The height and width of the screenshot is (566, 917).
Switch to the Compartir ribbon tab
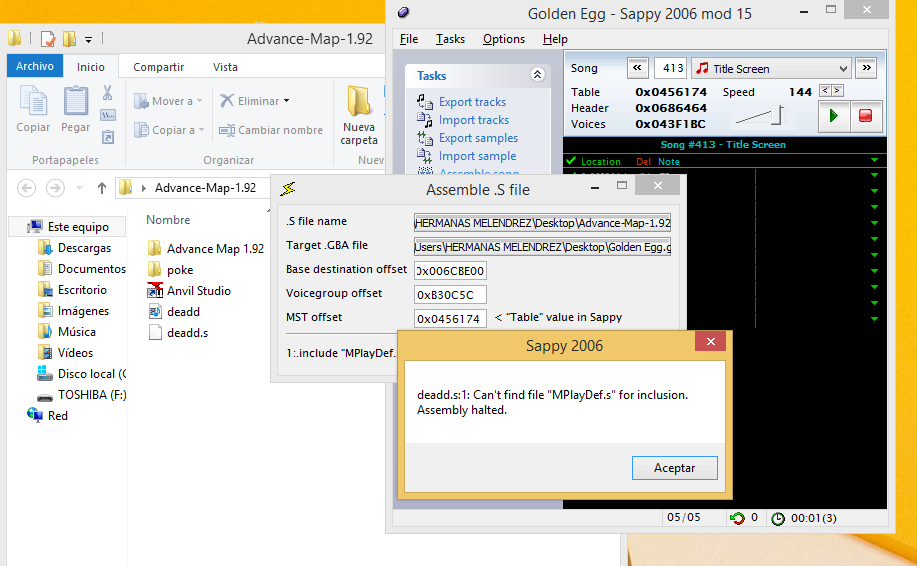click(x=158, y=67)
